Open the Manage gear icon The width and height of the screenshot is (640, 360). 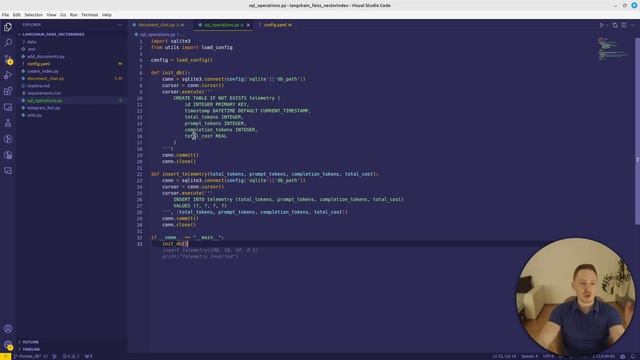click(x=8, y=345)
